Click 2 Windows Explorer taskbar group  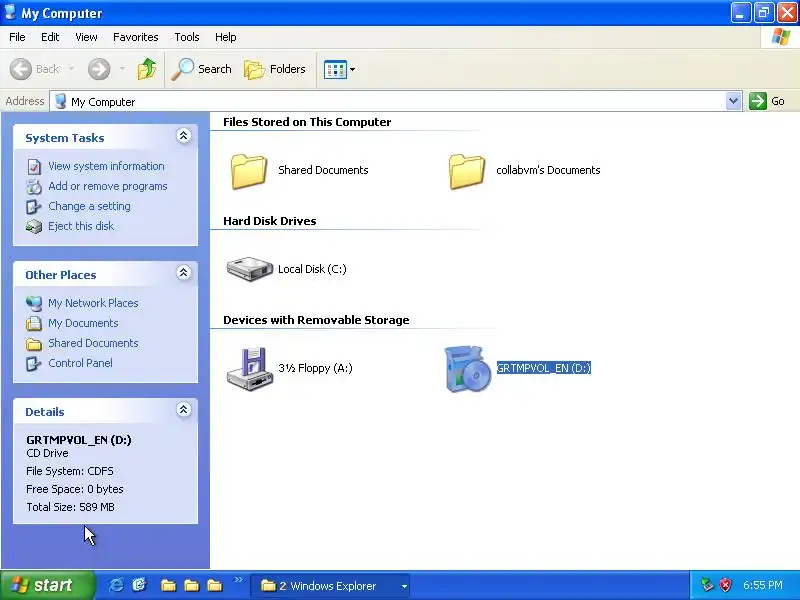pyautogui.click(x=332, y=586)
